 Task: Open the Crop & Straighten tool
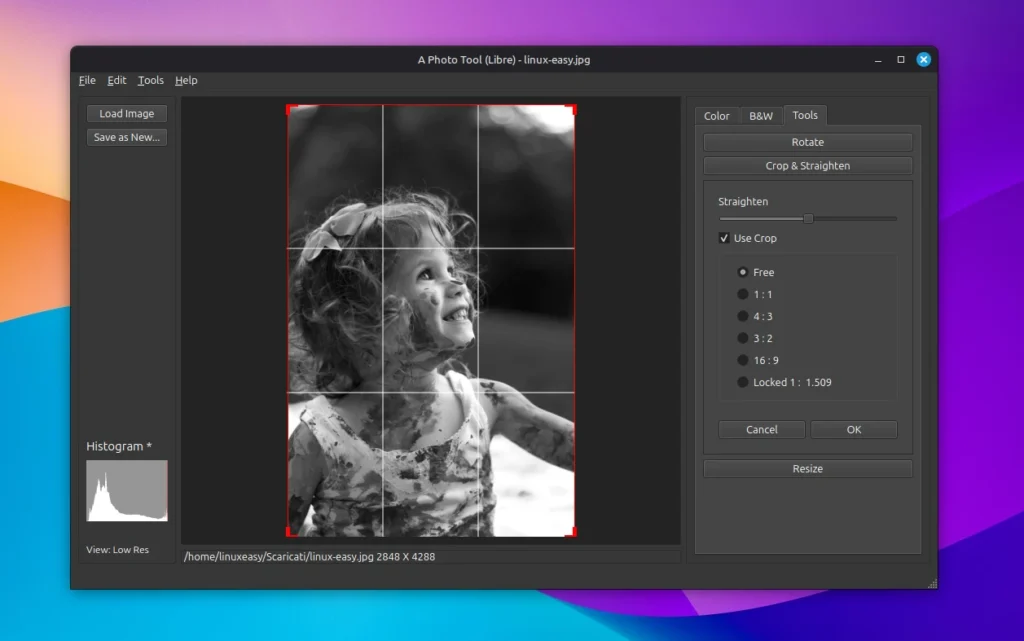click(x=807, y=165)
